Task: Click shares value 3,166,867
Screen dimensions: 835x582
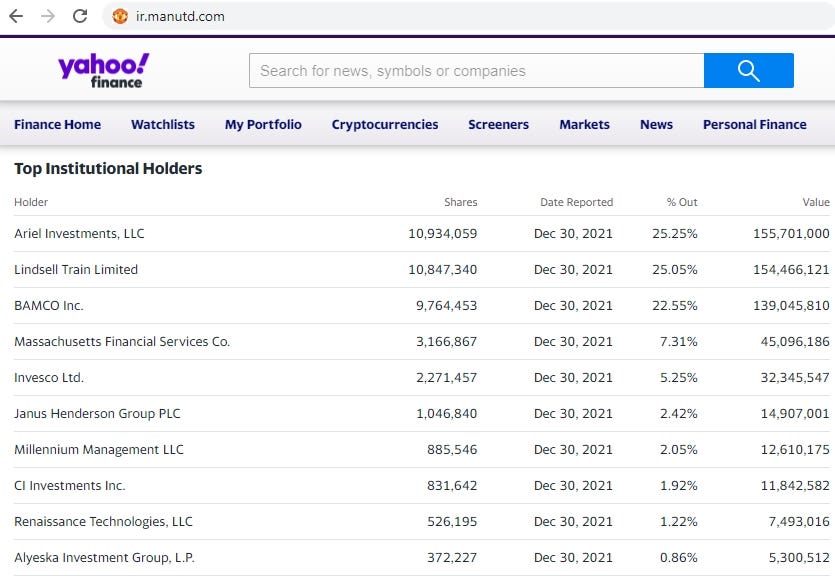Action: coord(446,341)
